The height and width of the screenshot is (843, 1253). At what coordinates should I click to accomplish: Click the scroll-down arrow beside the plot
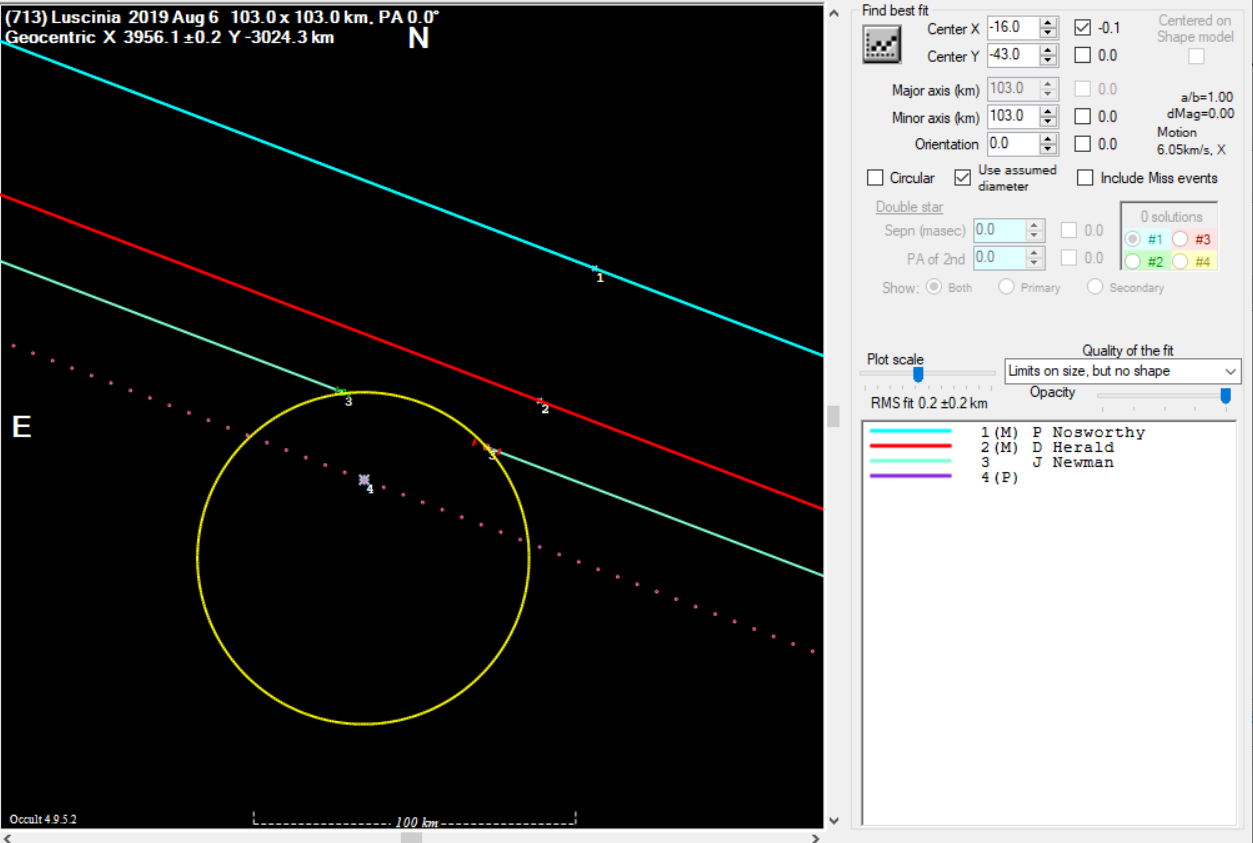coord(833,821)
